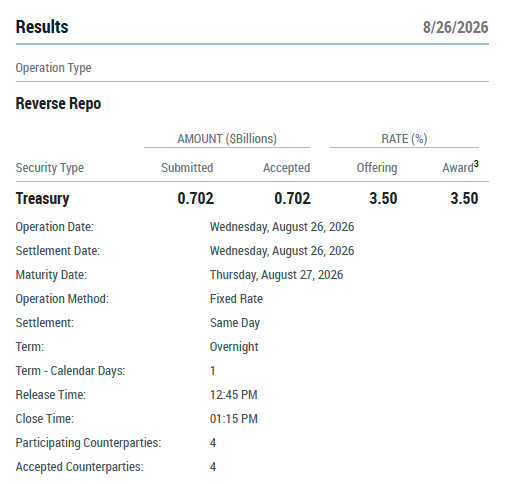Click the 8/26/2026 date label
Viewport: 506px width, 484px height.
(455, 27)
